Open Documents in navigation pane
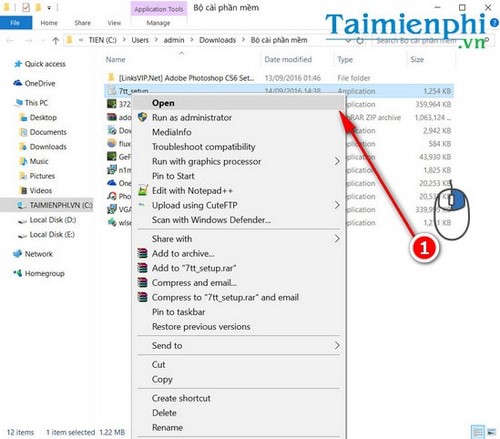Viewport: 500px width, 439px height. pyautogui.click(x=48, y=132)
